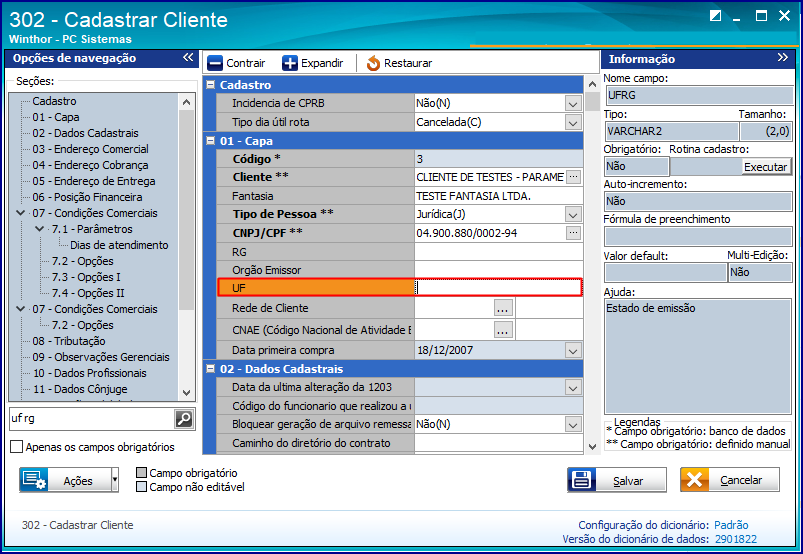
Task: Select Dias de atendimento tree item
Action: click(x=119, y=245)
